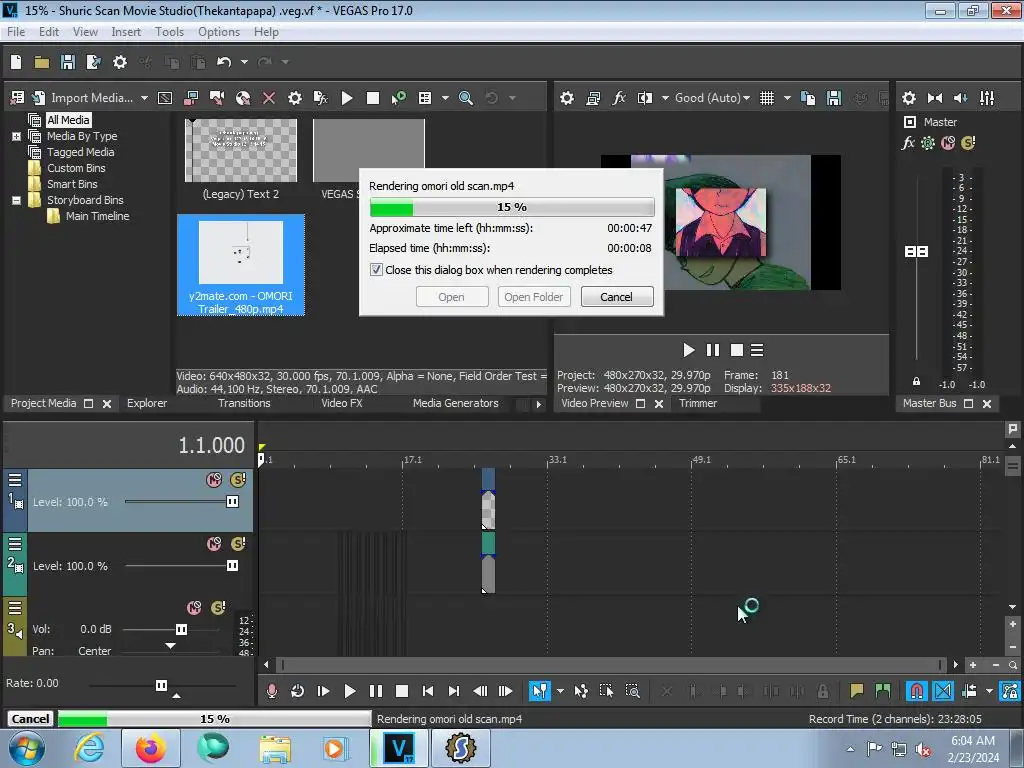Click the Search media magnifier icon

coord(466,98)
